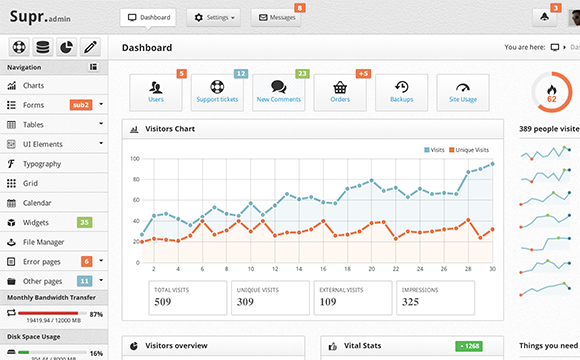Open Error pages in the navigation

point(54,262)
